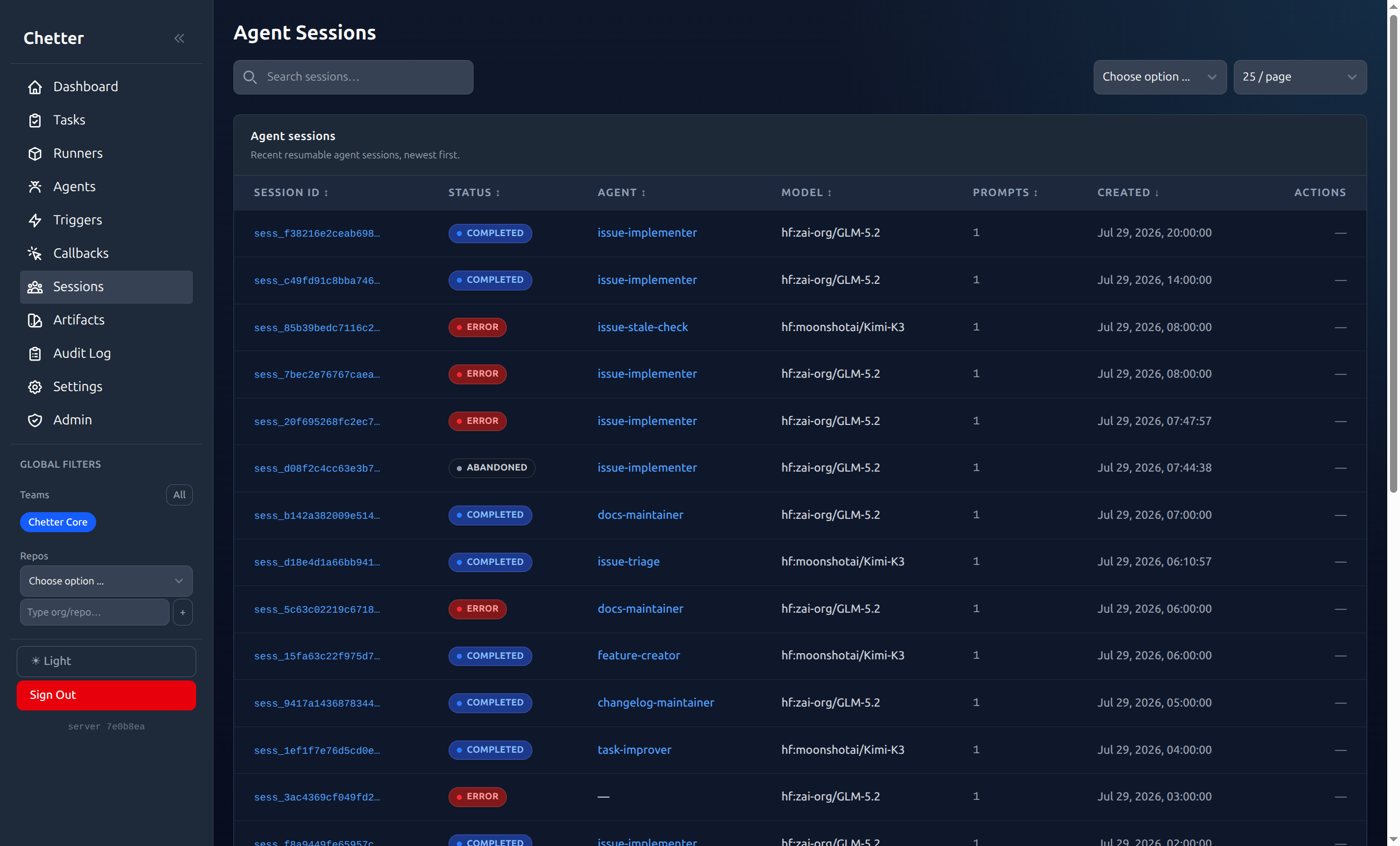Image resolution: width=1400 pixels, height=846 pixels.
Task: Switch to Light theme
Action: click(106, 661)
